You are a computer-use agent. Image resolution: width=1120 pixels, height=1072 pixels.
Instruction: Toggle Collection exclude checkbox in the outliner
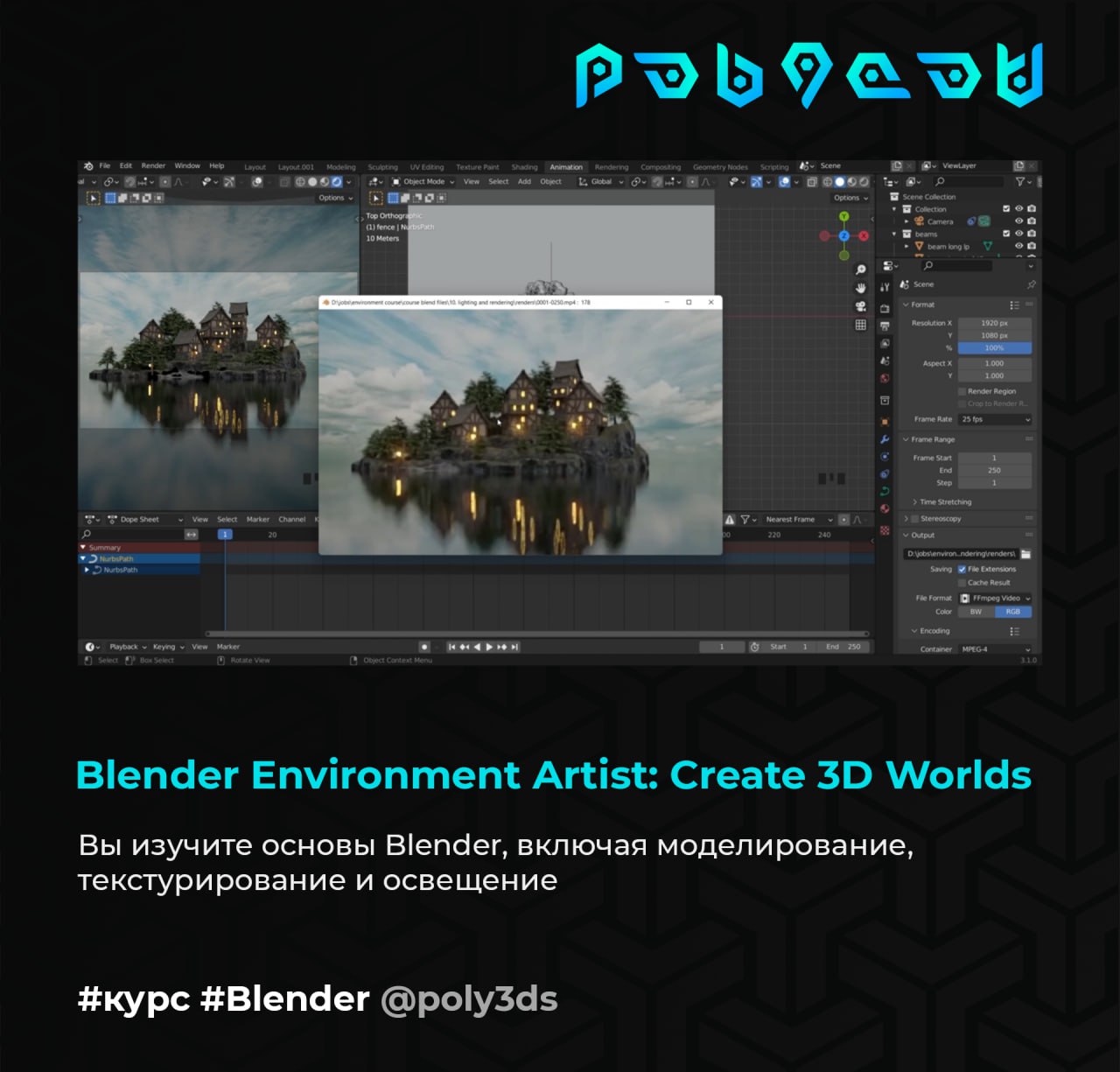pyautogui.click(x=1006, y=209)
